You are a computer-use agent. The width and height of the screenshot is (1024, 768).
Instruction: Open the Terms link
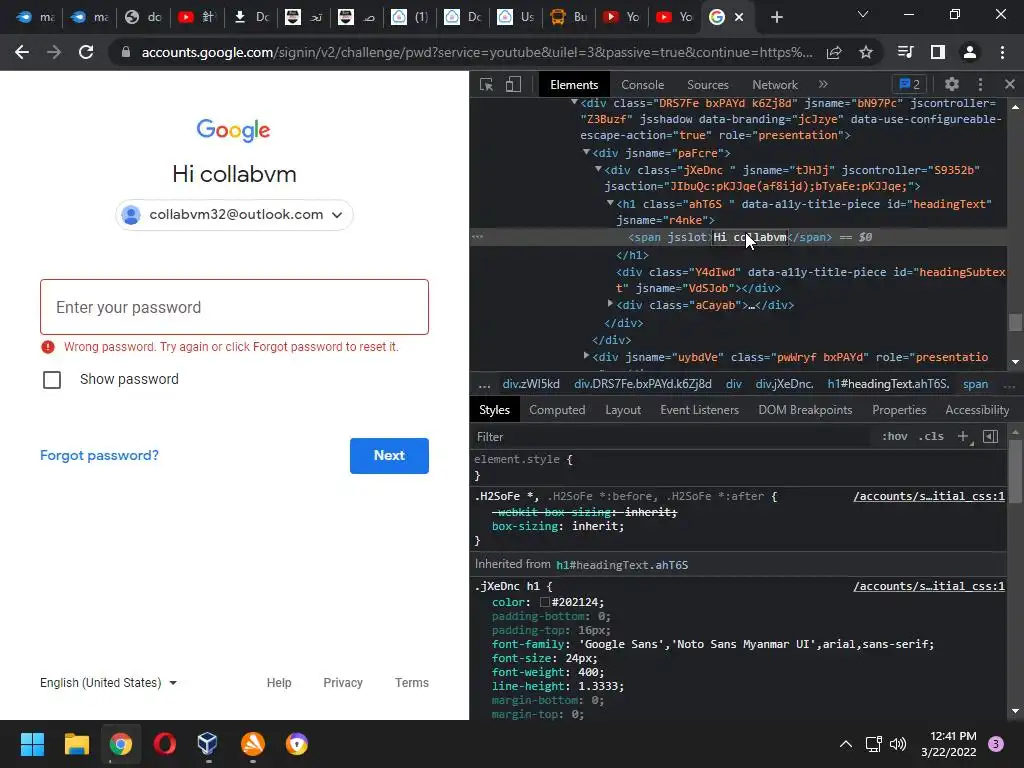pos(411,682)
